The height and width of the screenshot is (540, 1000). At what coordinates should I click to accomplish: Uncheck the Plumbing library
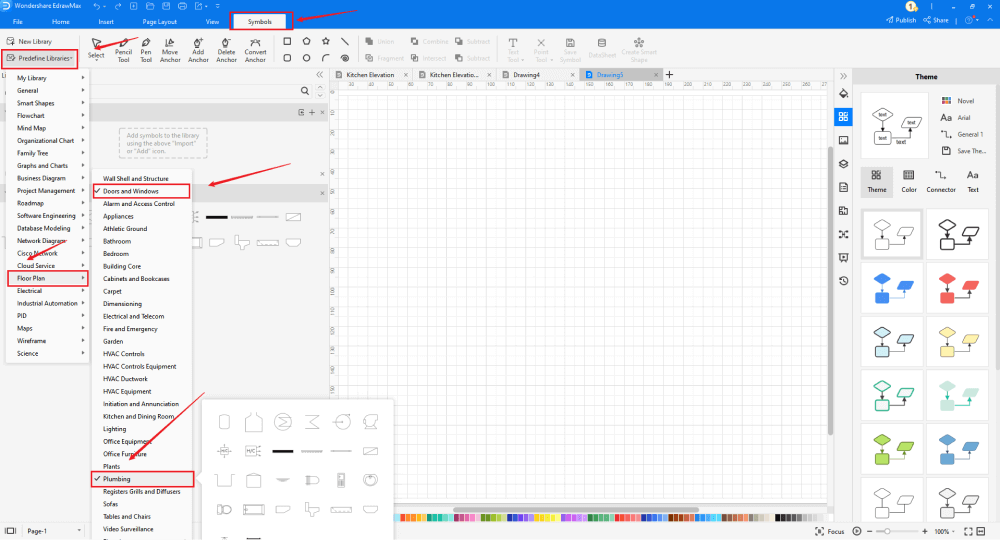coord(117,479)
